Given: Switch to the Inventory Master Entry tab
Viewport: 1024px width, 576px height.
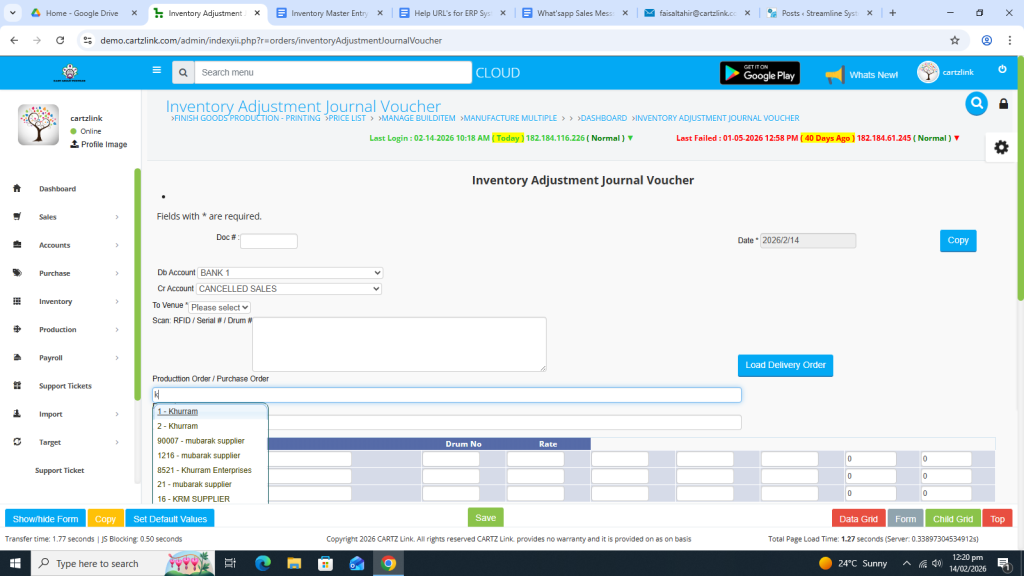Looking at the screenshot, I should pos(321,13).
